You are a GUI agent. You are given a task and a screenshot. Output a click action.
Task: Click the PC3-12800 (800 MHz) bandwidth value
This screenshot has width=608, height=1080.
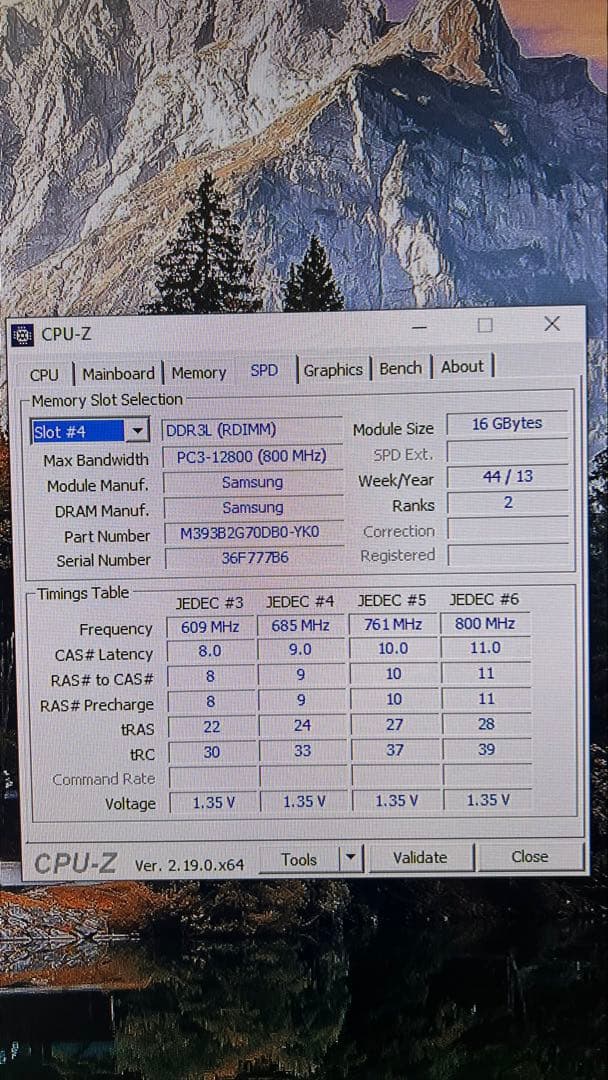coord(252,456)
